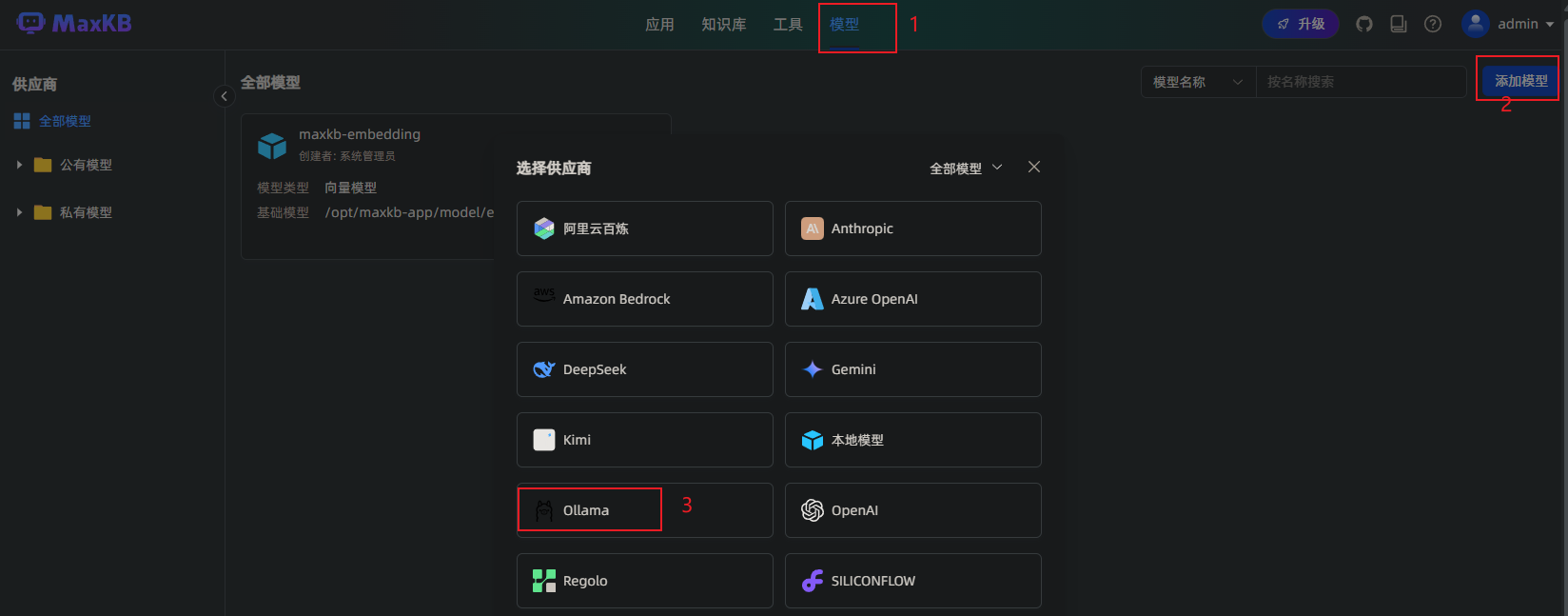Viewport: 1568px width, 616px height.
Task: Expand the 私有模型 folder
Action: pyautogui.click(x=19, y=212)
